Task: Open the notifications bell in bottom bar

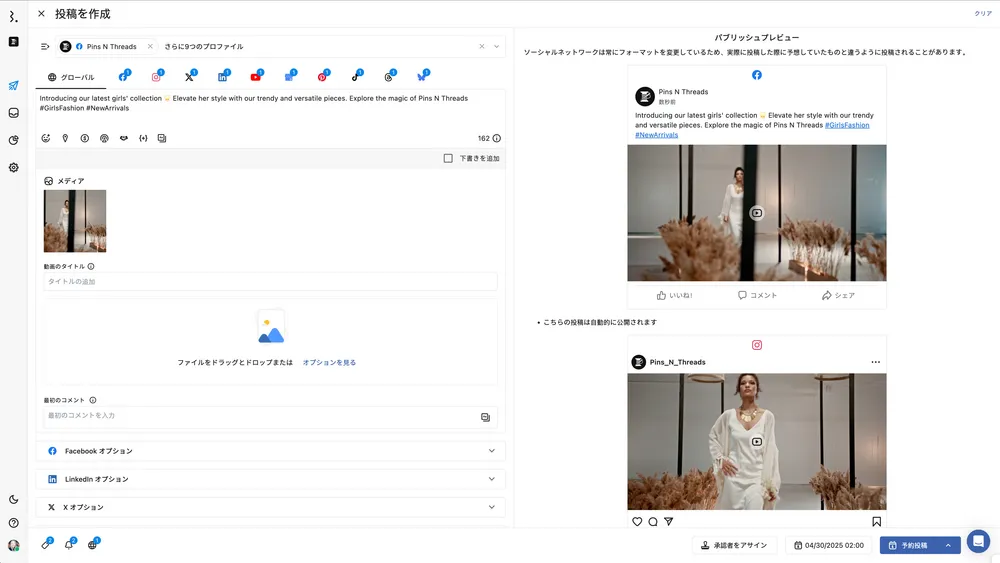Action: [70, 544]
